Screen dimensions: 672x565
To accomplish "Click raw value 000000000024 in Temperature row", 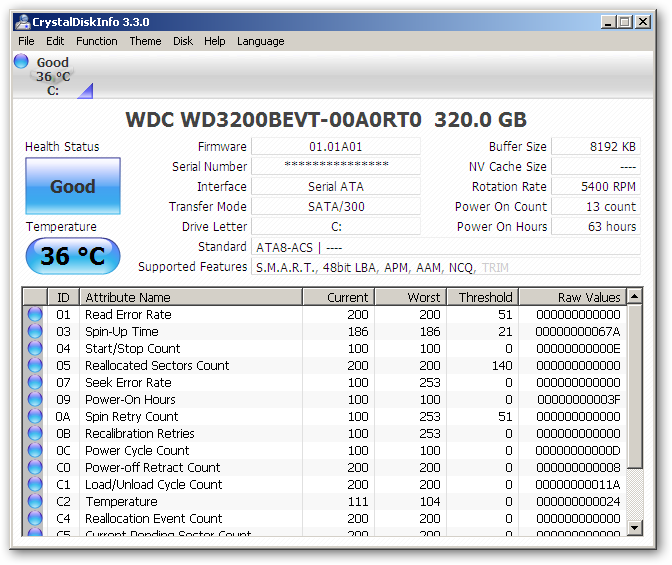I will (578, 502).
